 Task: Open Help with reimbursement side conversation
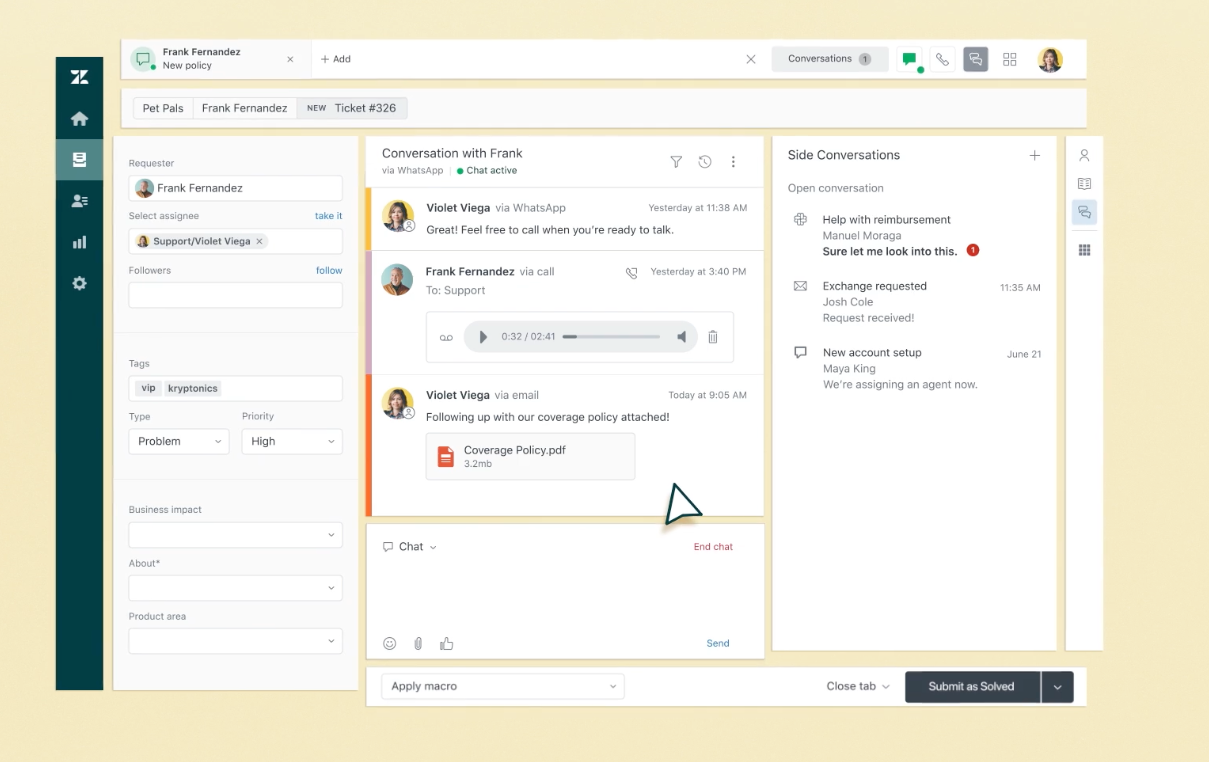(x=915, y=235)
